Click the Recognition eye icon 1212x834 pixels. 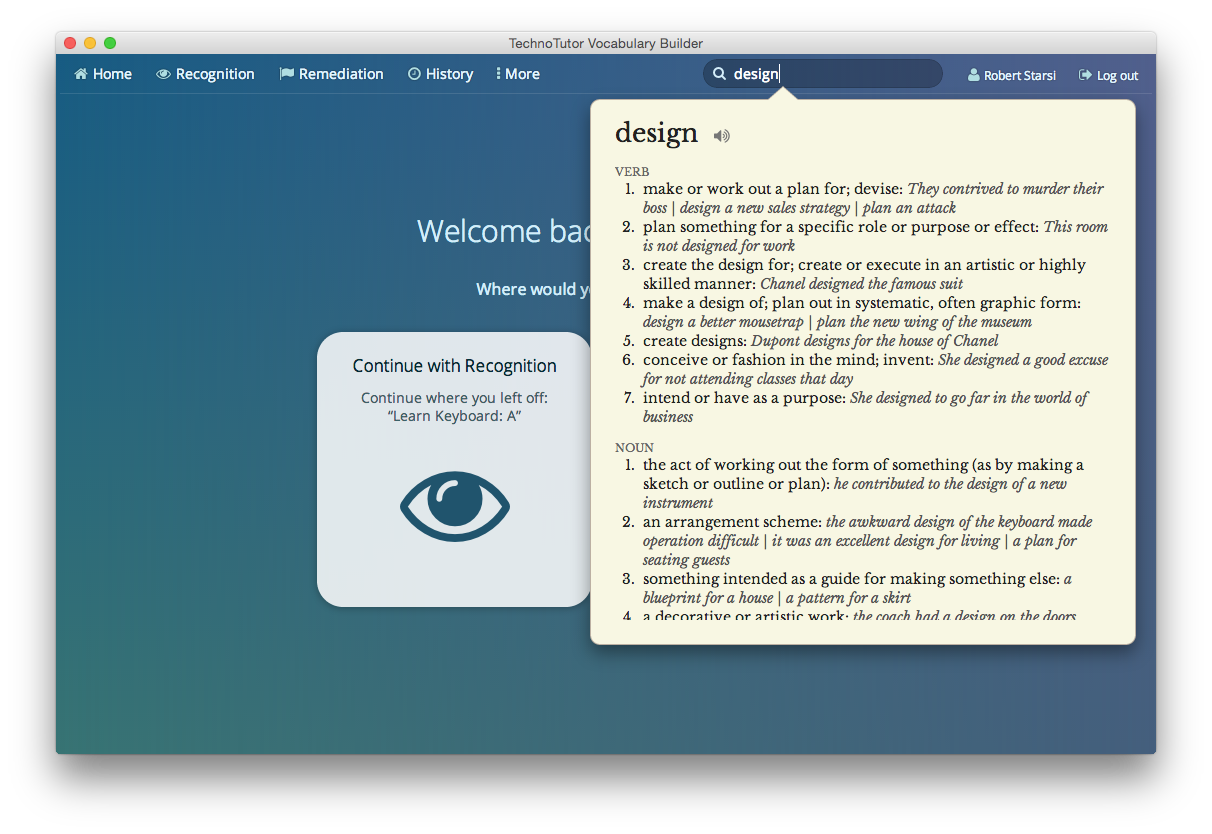162,73
